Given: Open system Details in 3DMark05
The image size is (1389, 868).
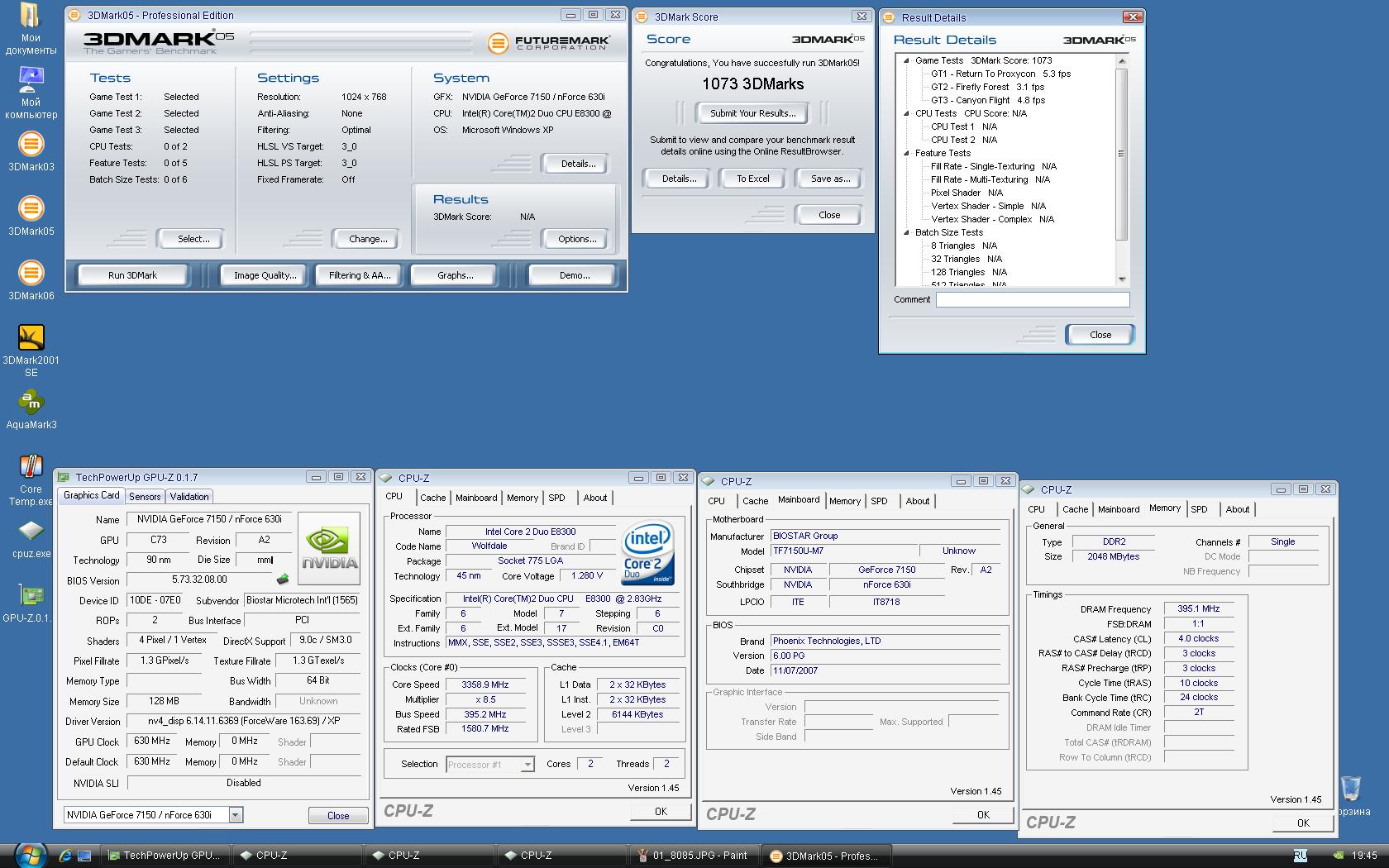Looking at the screenshot, I should click(x=578, y=164).
